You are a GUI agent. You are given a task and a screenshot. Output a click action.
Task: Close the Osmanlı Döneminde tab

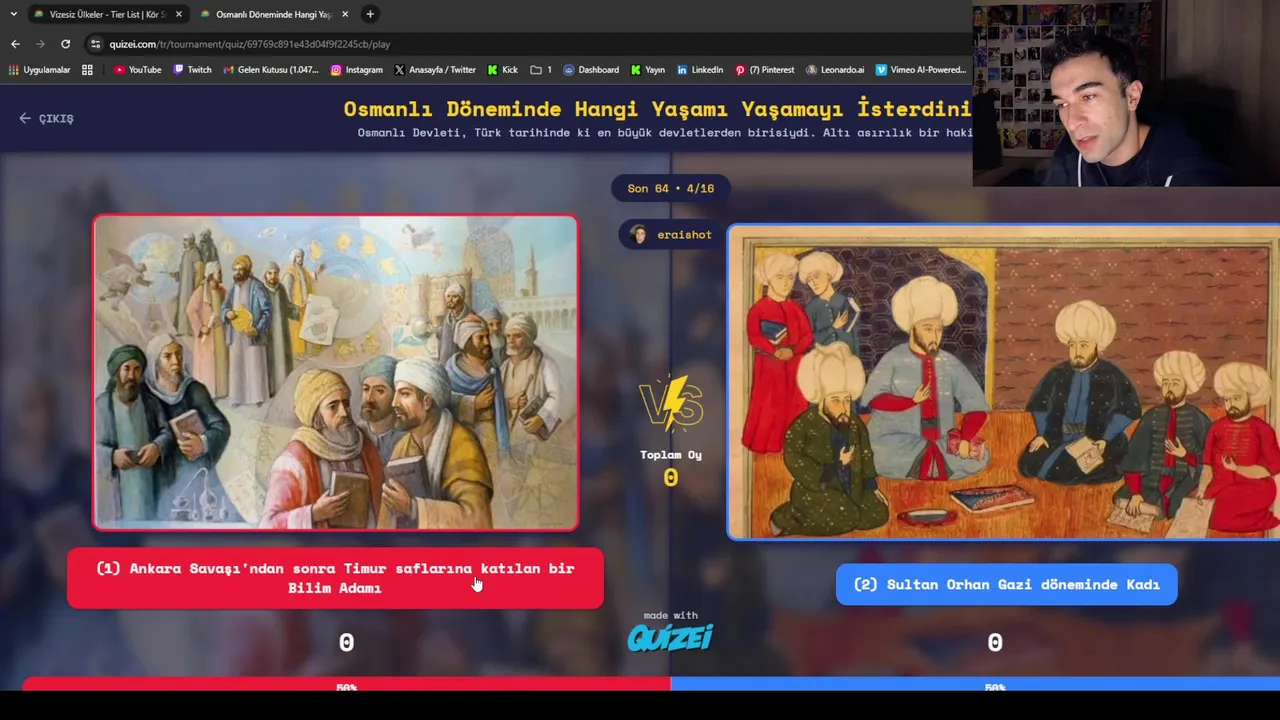(x=345, y=14)
